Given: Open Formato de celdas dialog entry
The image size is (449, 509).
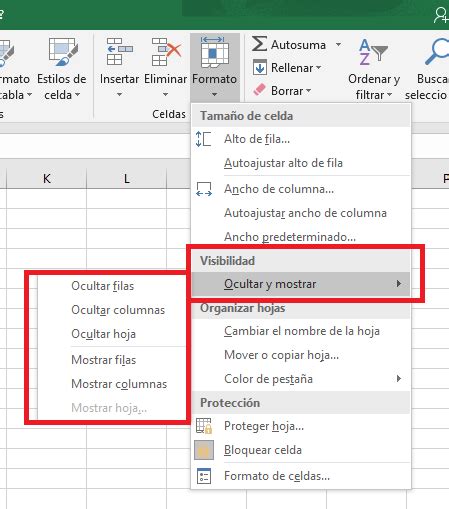Looking at the screenshot, I should (301, 476).
